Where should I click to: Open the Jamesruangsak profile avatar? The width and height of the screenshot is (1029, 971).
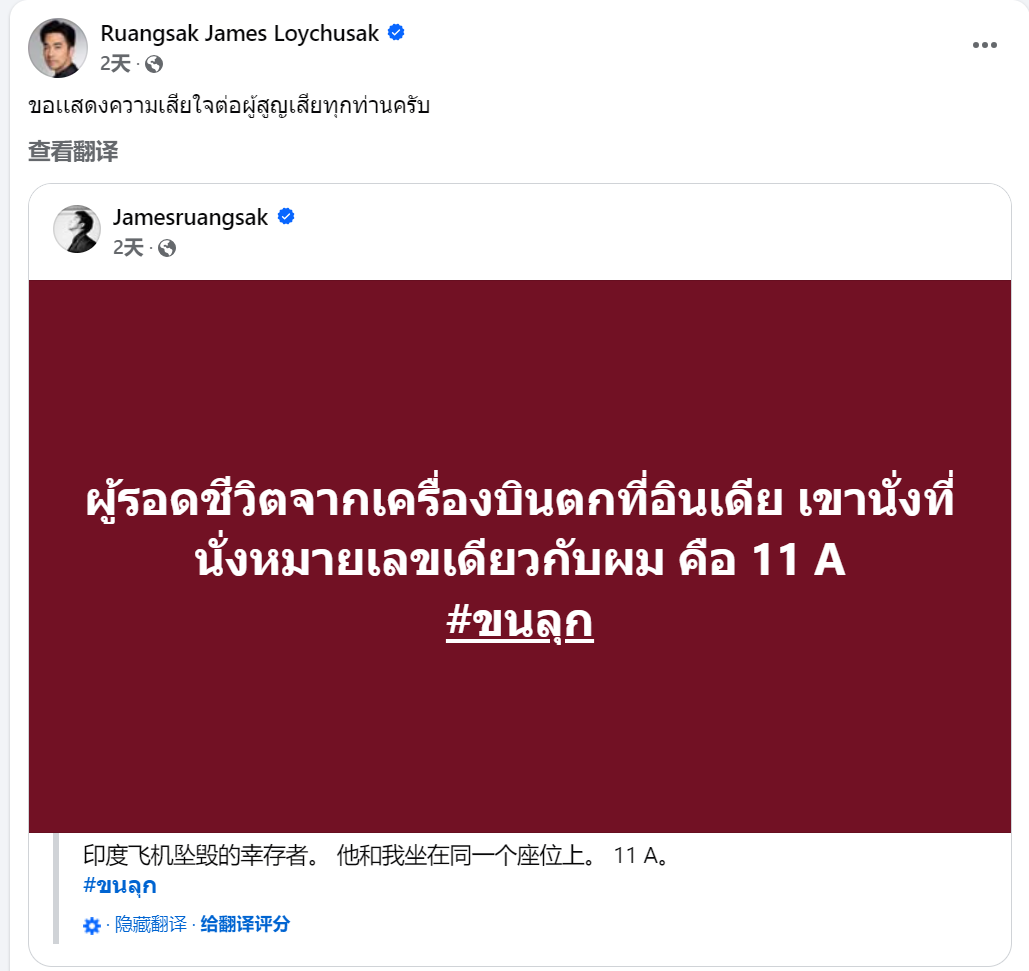pos(77,229)
